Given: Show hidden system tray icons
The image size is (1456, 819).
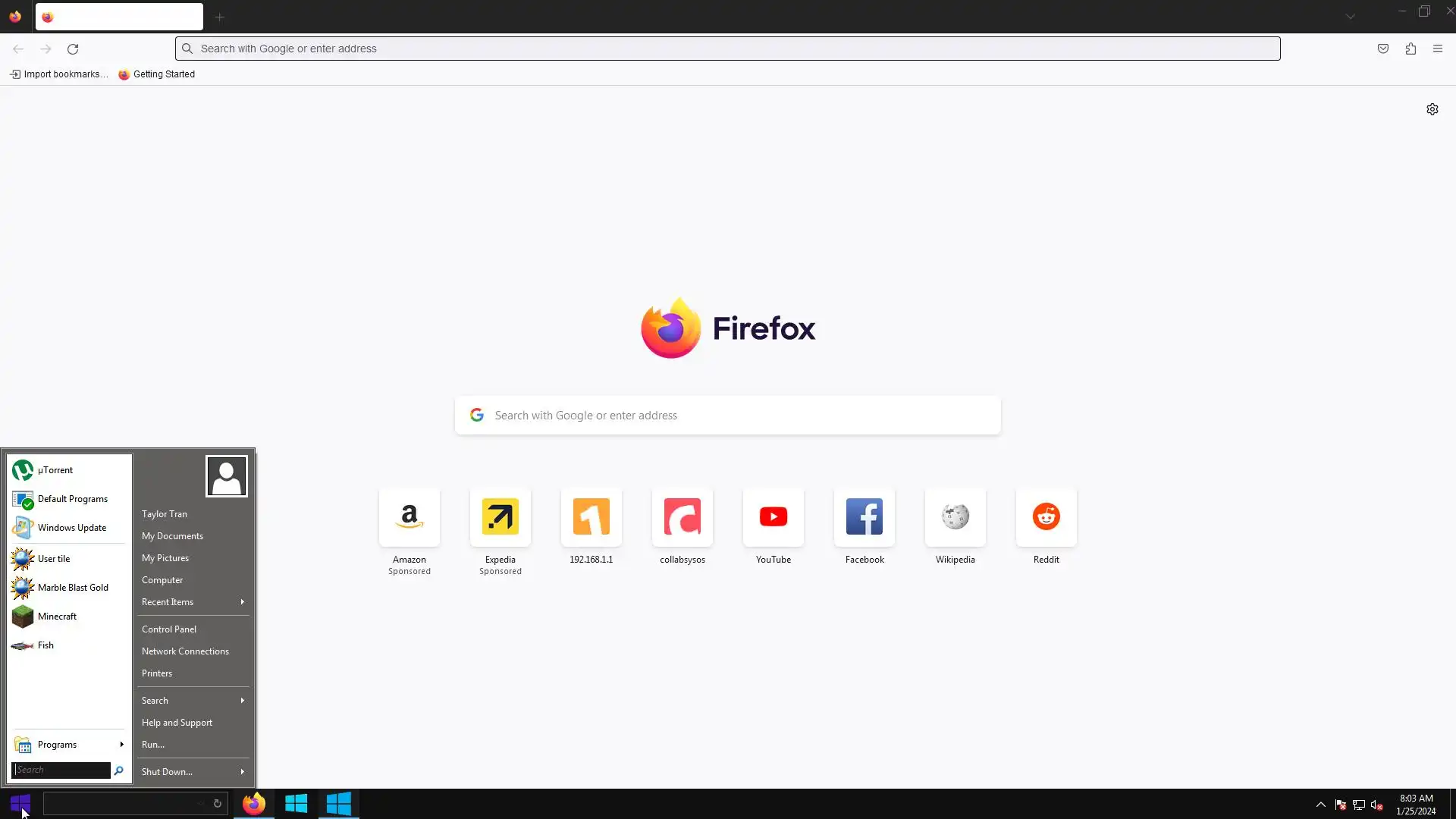Looking at the screenshot, I should (1320, 805).
